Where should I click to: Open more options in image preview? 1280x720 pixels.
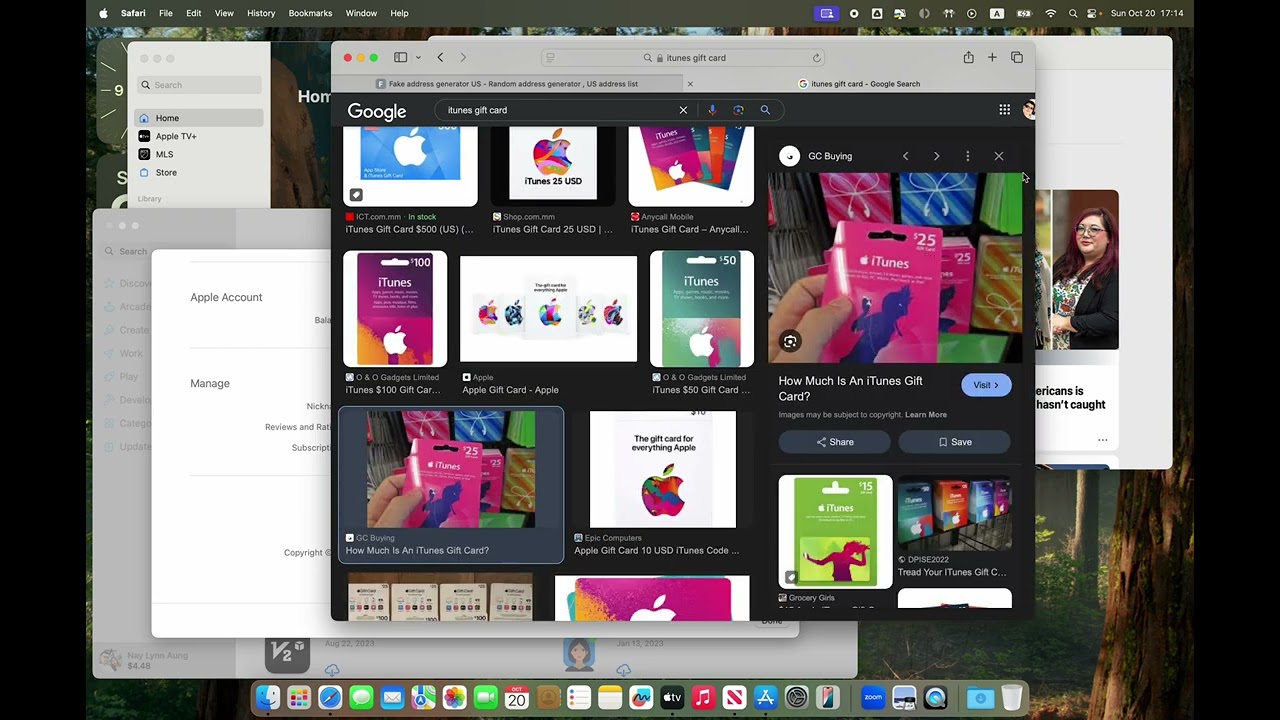point(967,156)
